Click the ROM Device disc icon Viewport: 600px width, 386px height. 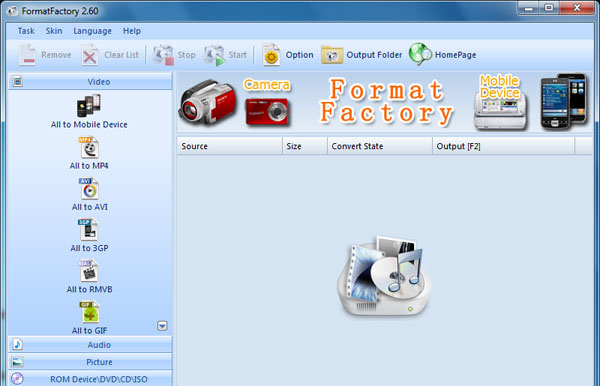pyautogui.click(x=17, y=379)
